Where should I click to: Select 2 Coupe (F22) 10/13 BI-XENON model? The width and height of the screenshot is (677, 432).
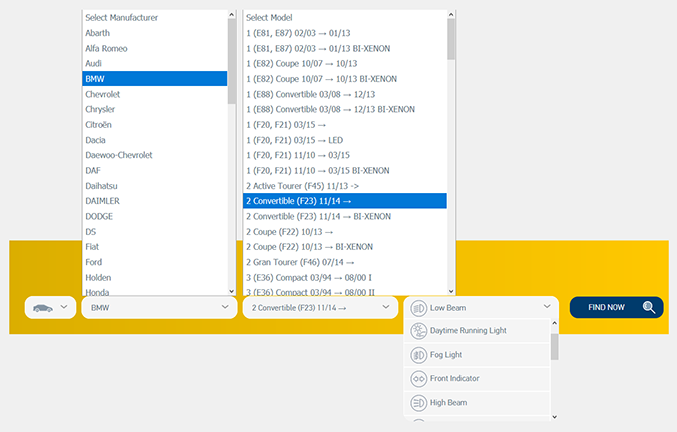click(345, 247)
